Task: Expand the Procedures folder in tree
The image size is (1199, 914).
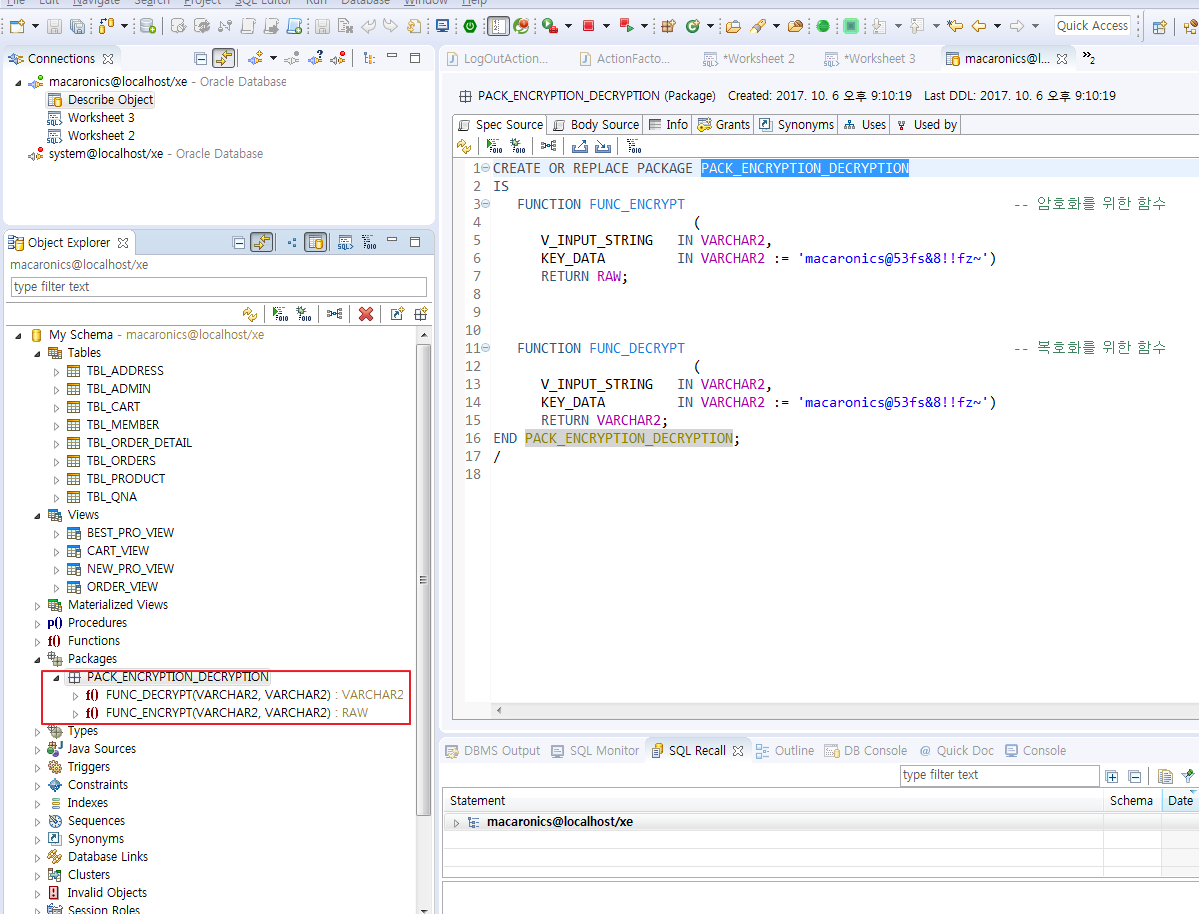Action: point(38,623)
